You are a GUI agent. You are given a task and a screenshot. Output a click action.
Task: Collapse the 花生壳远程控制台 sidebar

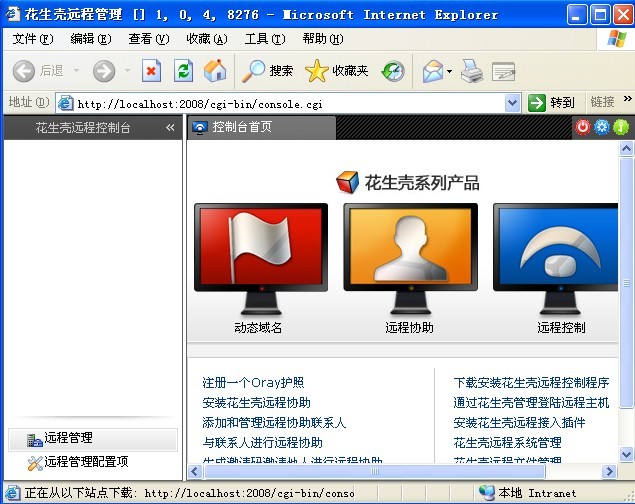point(170,128)
